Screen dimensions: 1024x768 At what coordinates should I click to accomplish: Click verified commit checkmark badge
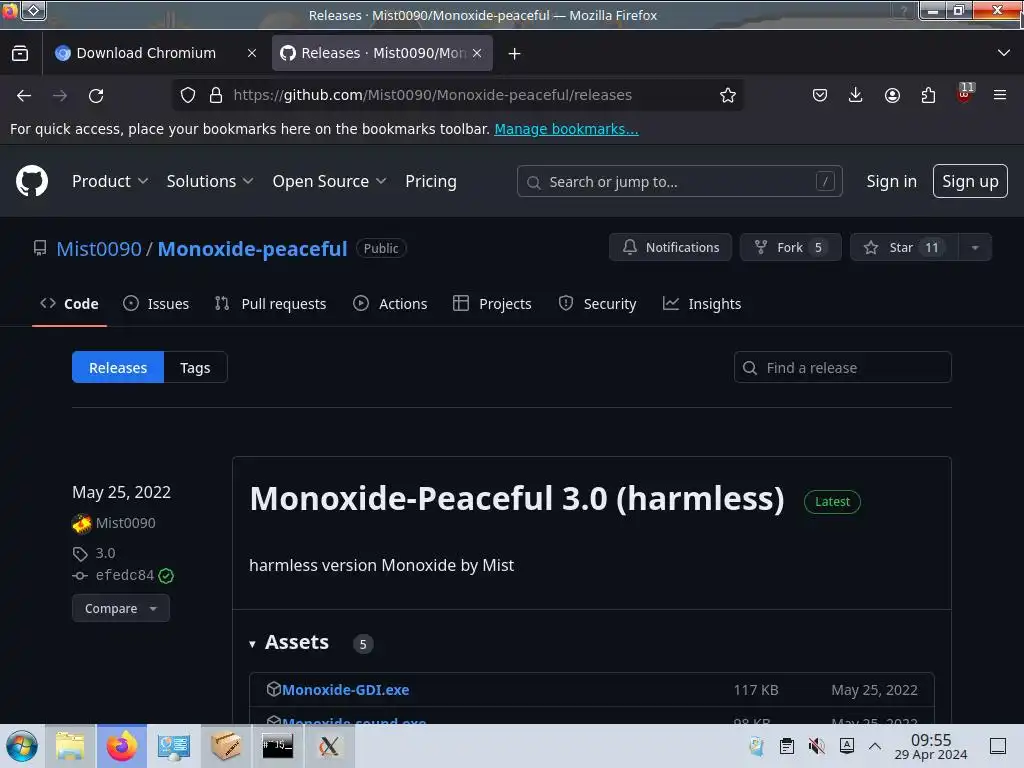click(167, 576)
